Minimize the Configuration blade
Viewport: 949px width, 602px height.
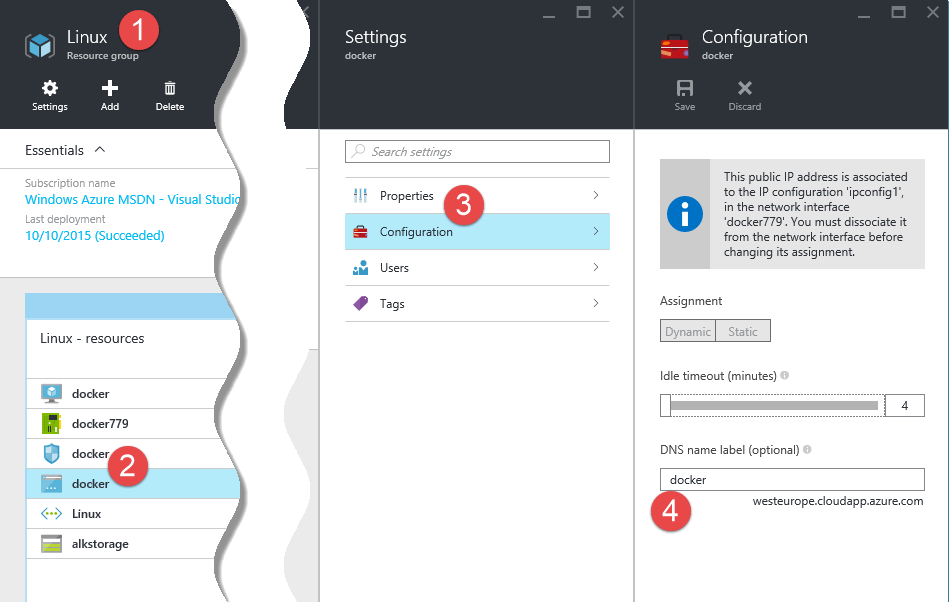[864, 15]
